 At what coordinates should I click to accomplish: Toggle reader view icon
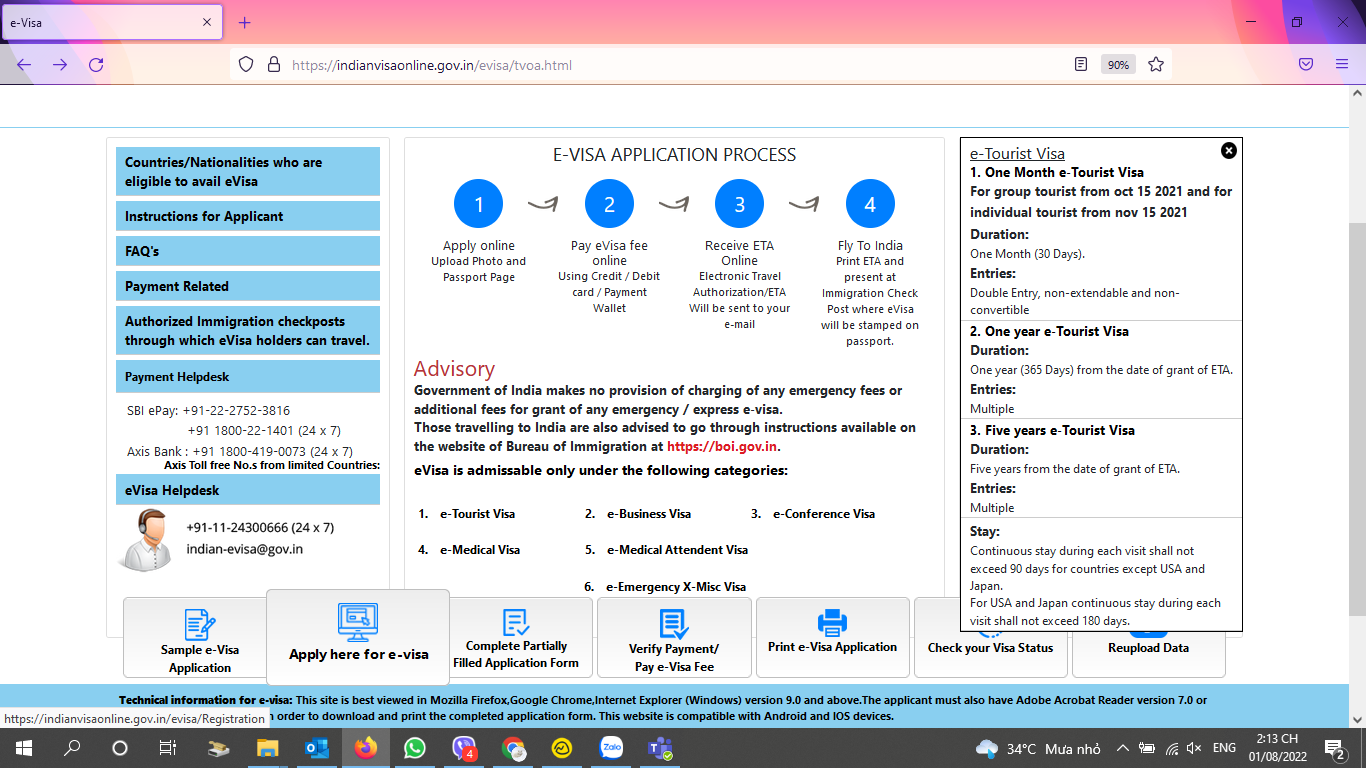1081,64
